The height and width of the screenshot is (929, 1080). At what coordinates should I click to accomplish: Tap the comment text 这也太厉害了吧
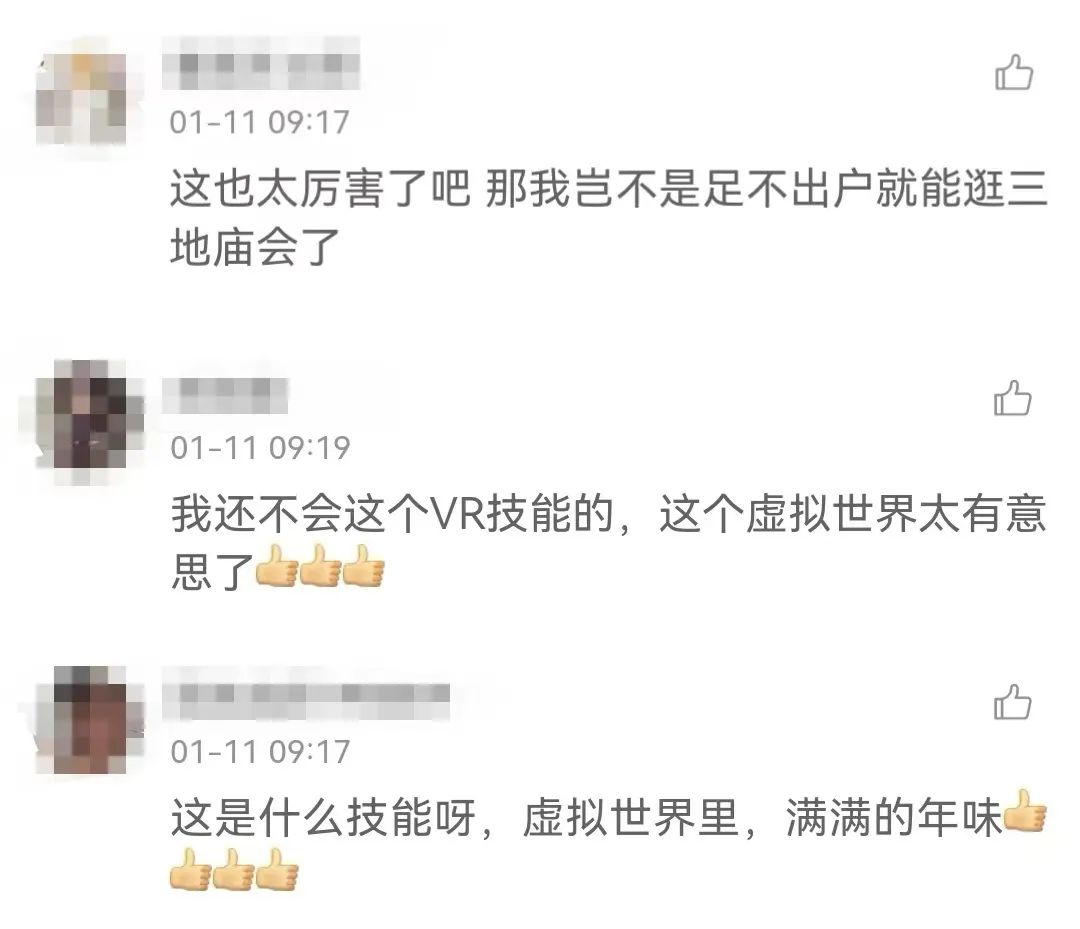click(x=320, y=189)
